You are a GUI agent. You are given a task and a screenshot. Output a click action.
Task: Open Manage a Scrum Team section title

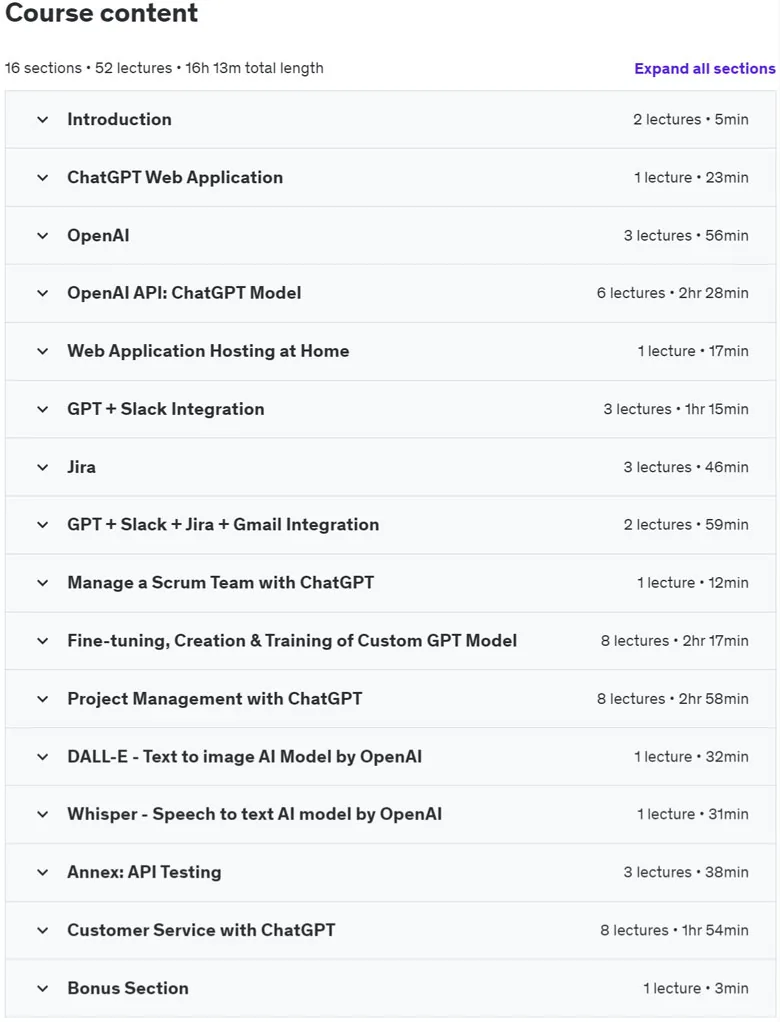pyautogui.click(x=221, y=583)
